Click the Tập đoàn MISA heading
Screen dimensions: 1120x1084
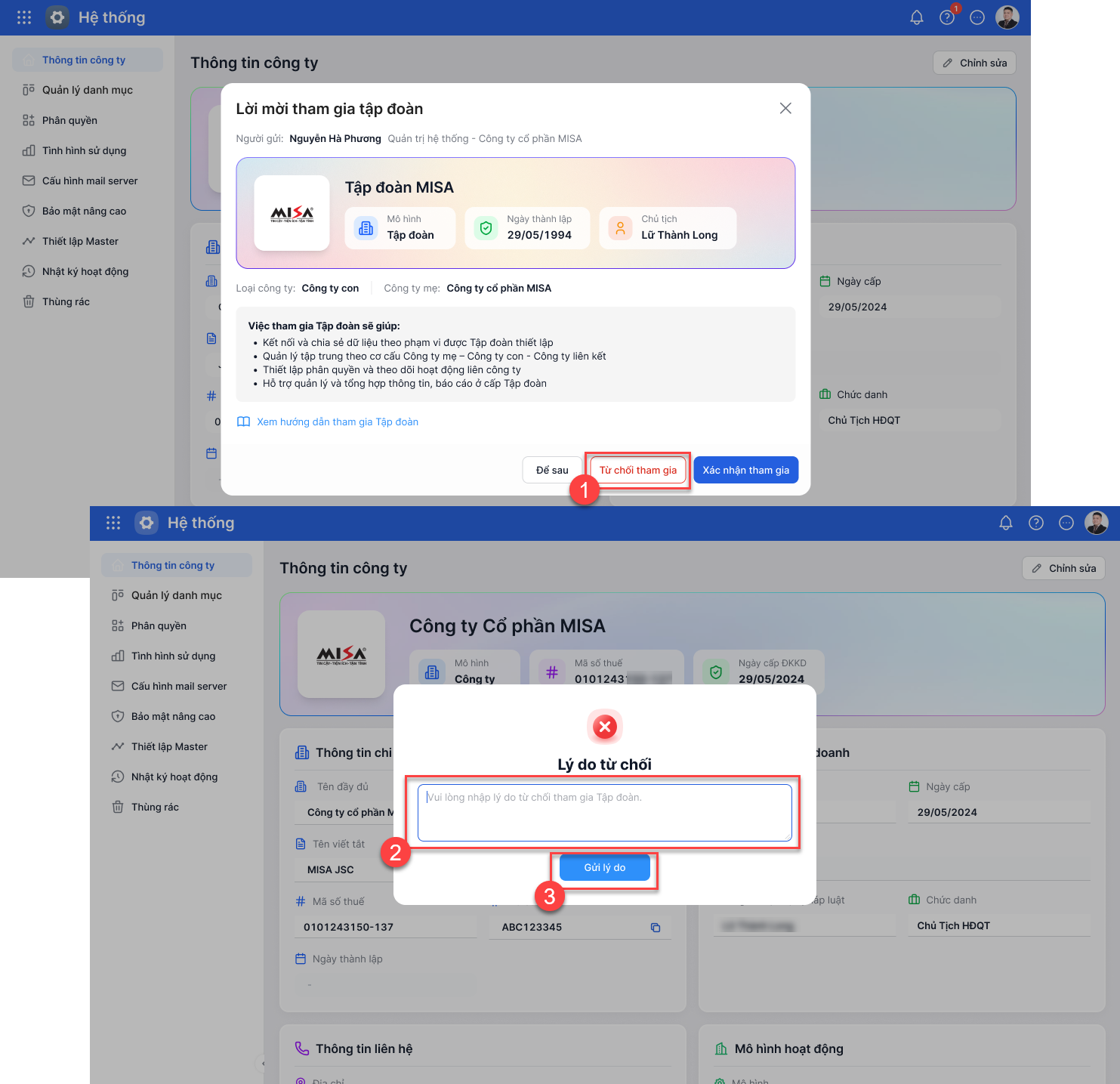coord(400,187)
